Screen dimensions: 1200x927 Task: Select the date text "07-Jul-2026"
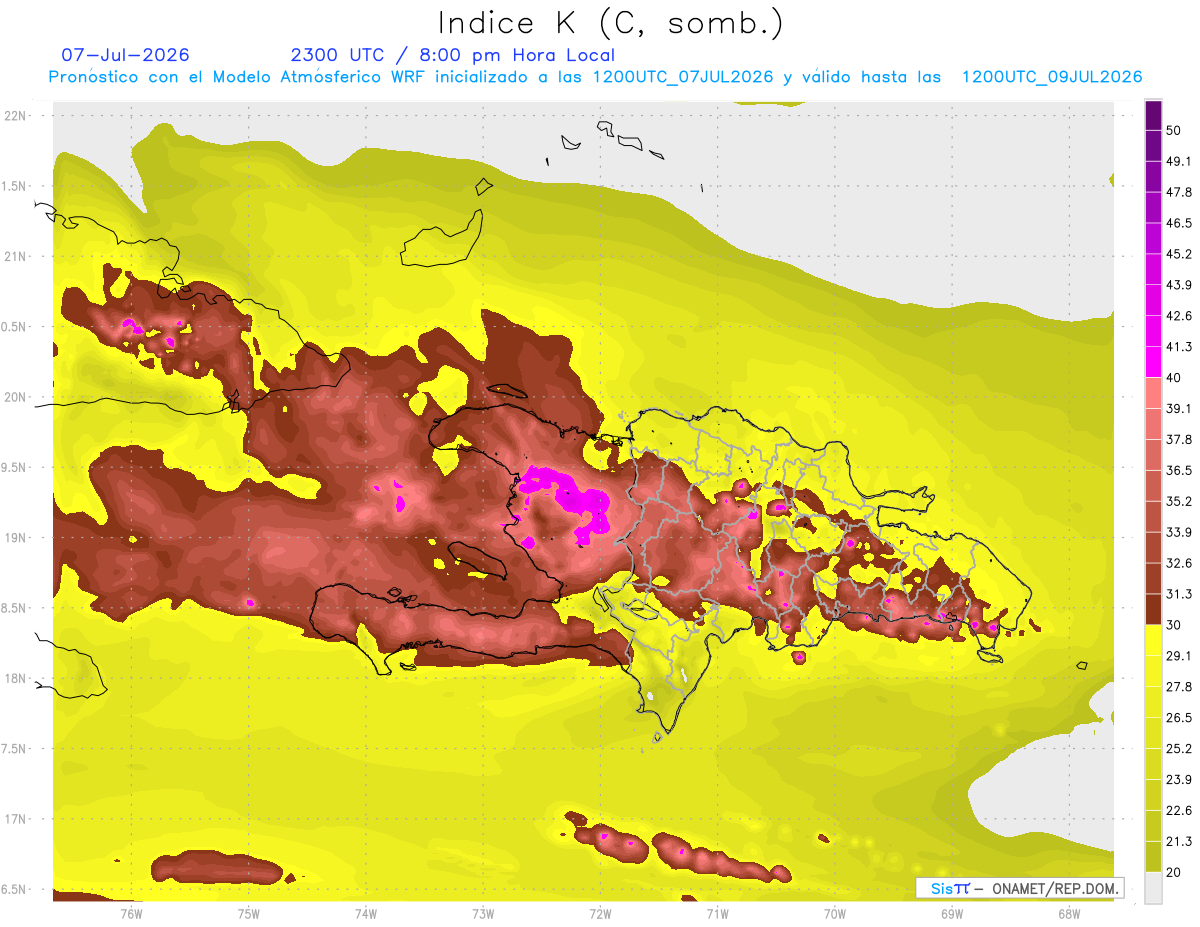125,55
